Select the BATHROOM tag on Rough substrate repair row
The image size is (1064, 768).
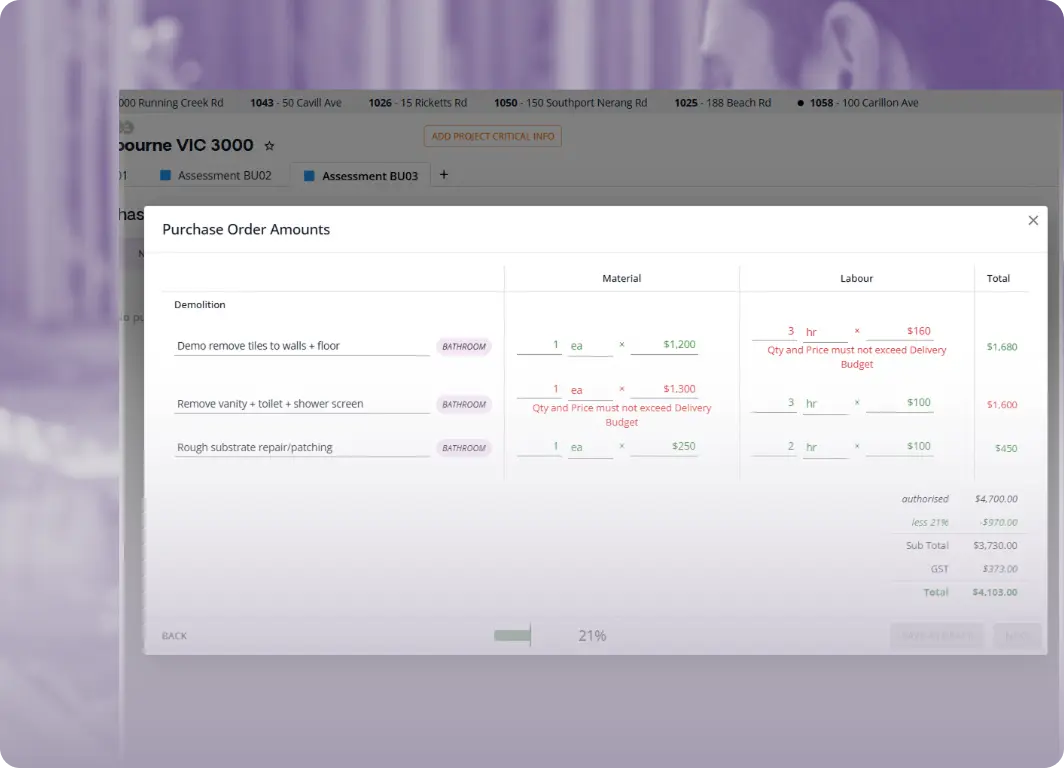[463, 448]
